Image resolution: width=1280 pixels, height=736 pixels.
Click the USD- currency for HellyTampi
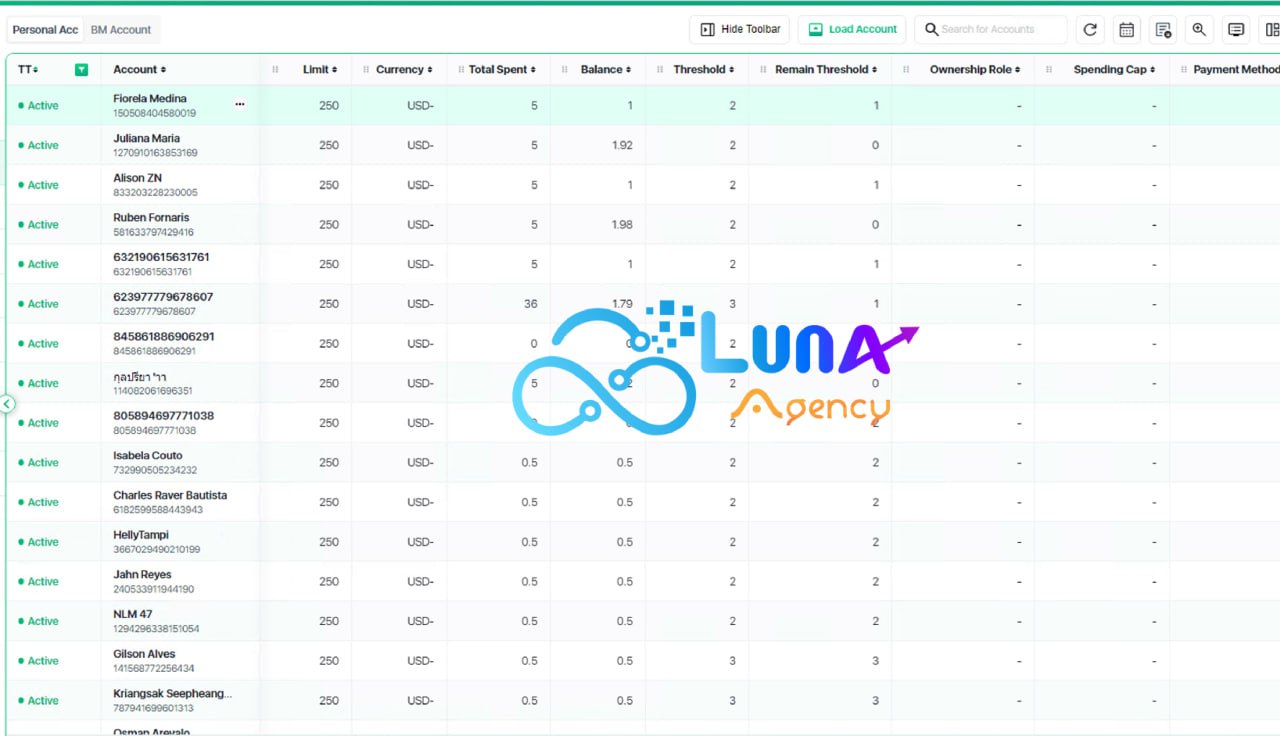click(x=420, y=542)
